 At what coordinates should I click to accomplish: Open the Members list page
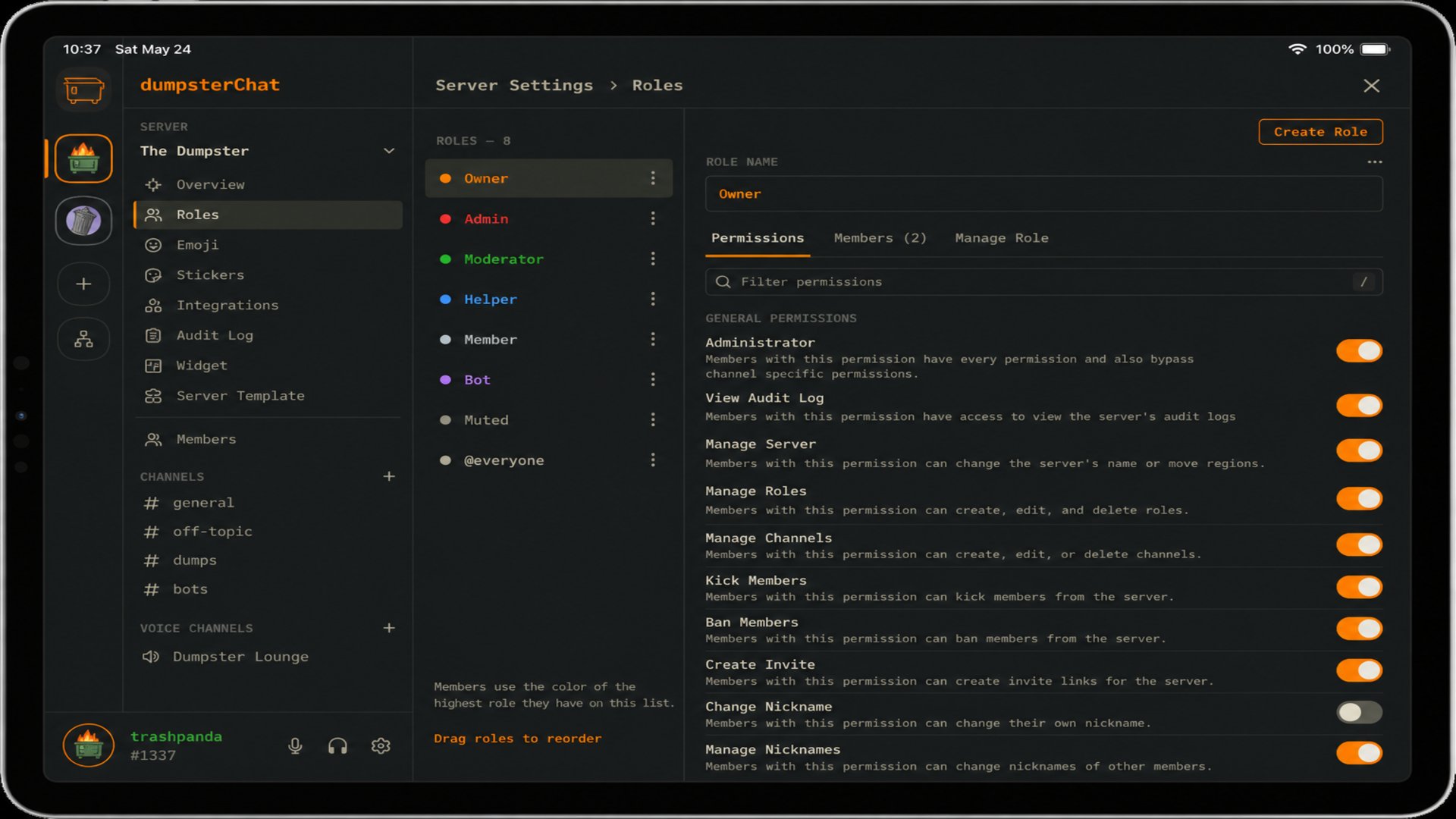pyautogui.click(x=268, y=440)
